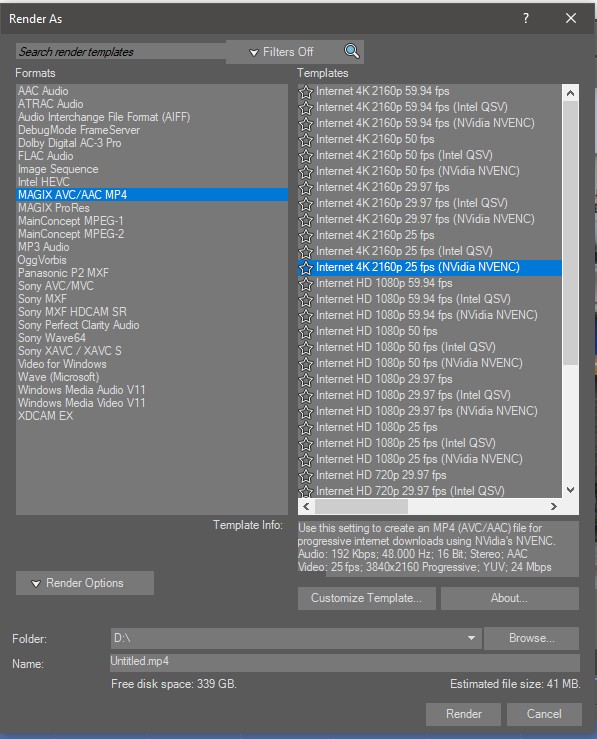Select FLAC Audio format
The image size is (597, 739).
[152, 156]
